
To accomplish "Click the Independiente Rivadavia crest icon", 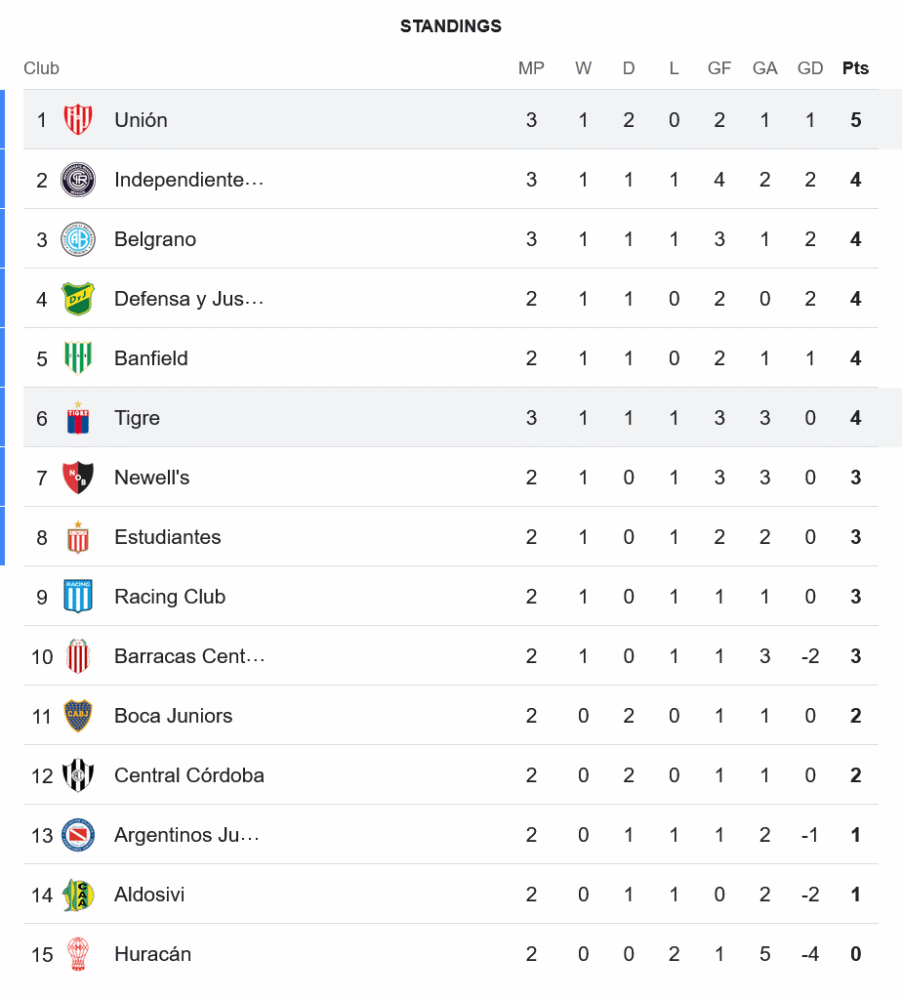I will coord(78,180).
